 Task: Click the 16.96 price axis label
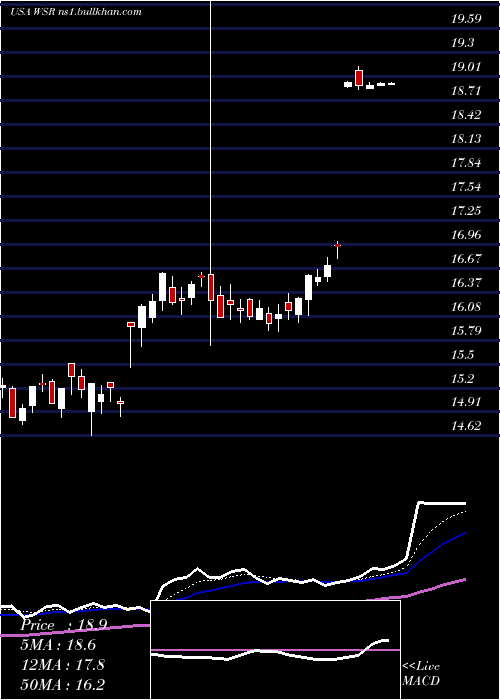(x=466, y=235)
